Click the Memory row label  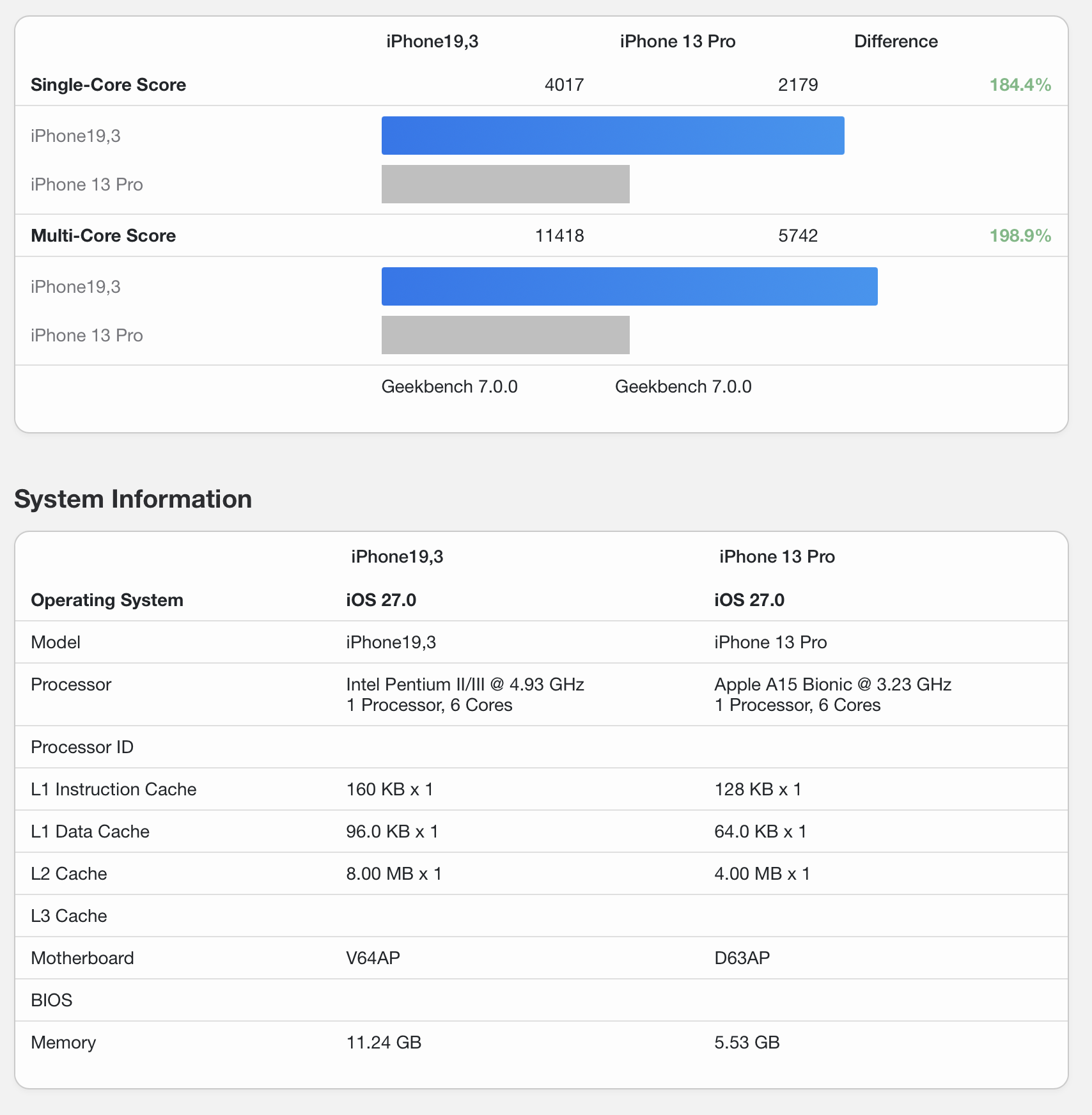(63, 1043)
